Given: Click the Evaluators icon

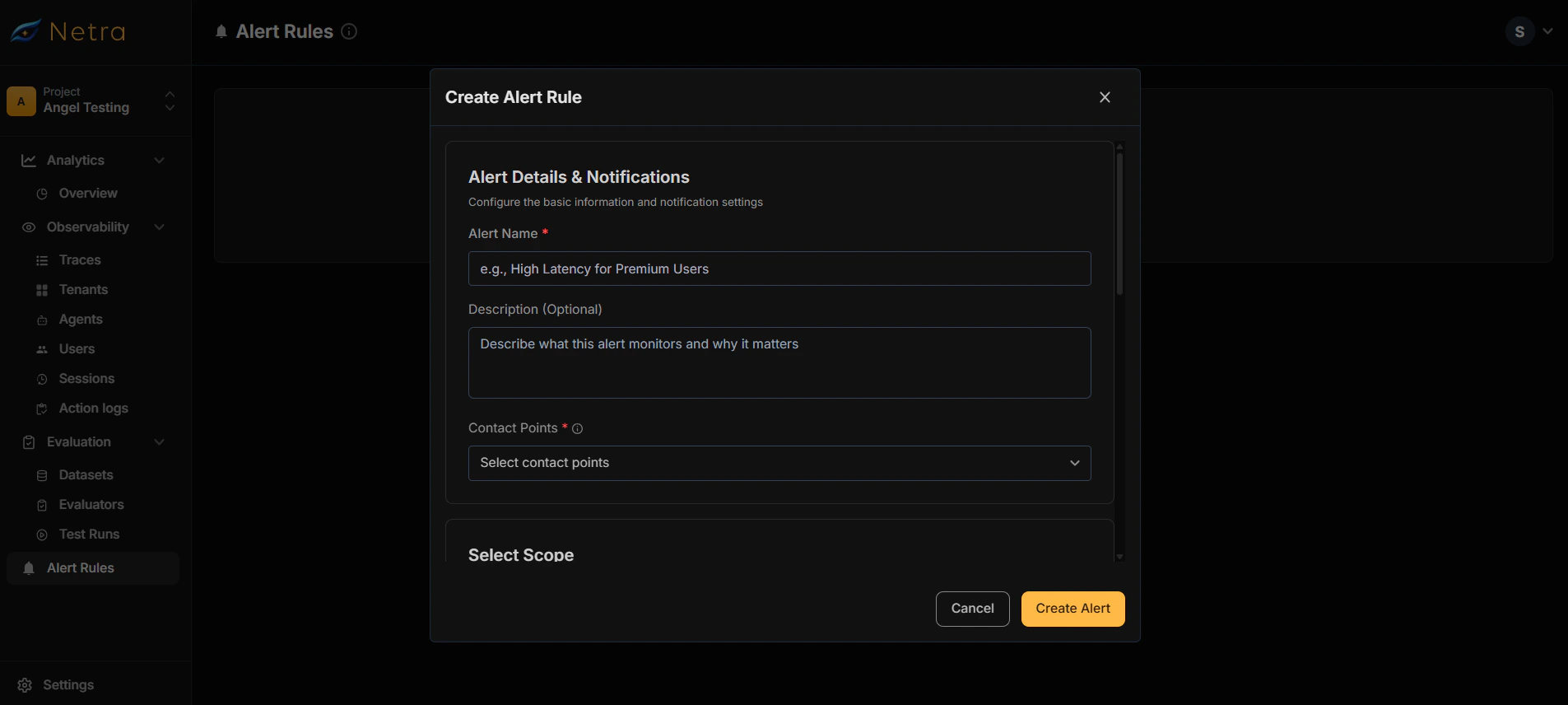Looking at the screenshot, I should (42, 505).
